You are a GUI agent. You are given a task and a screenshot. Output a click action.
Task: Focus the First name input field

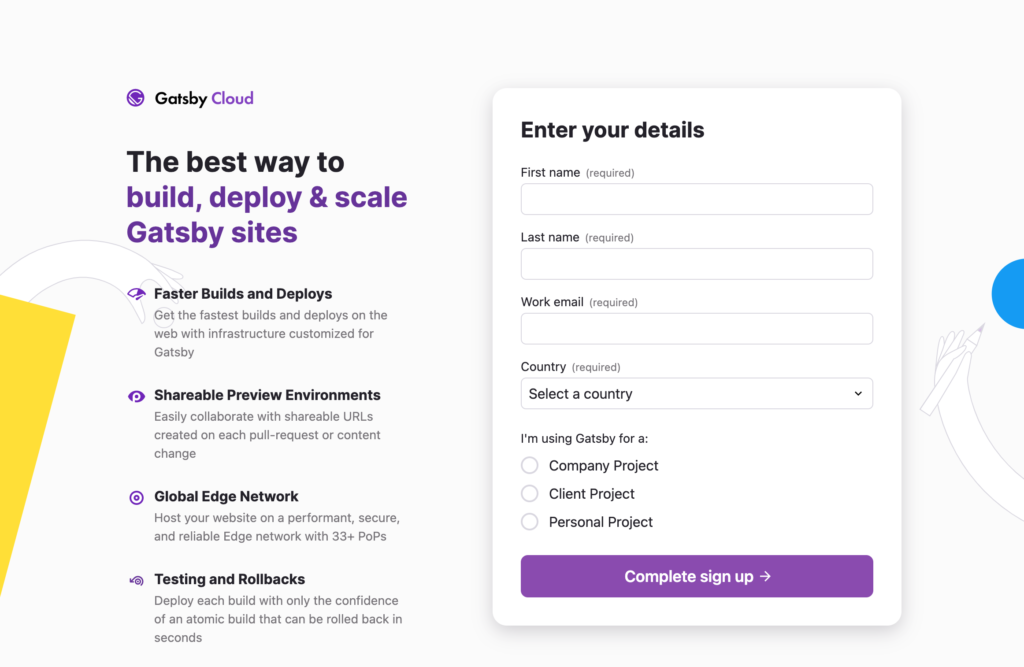click(696, 199)
